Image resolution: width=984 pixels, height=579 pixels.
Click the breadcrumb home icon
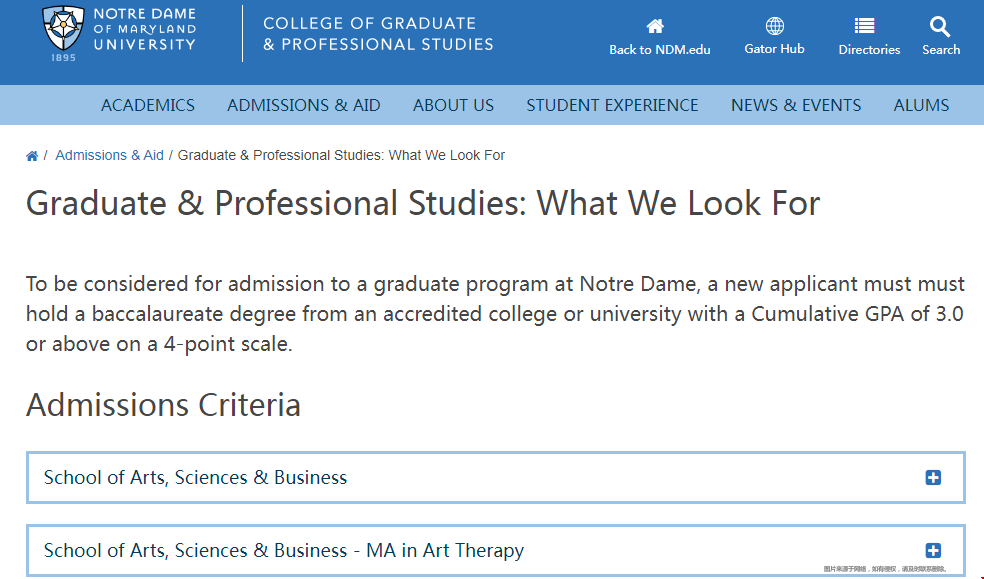32,156
